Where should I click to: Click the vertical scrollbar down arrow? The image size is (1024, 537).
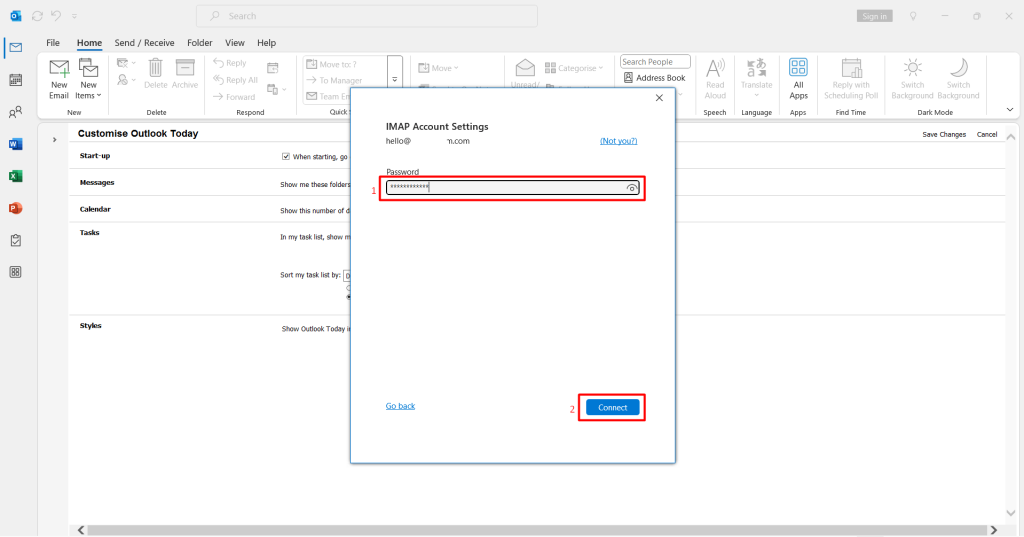1011,513
